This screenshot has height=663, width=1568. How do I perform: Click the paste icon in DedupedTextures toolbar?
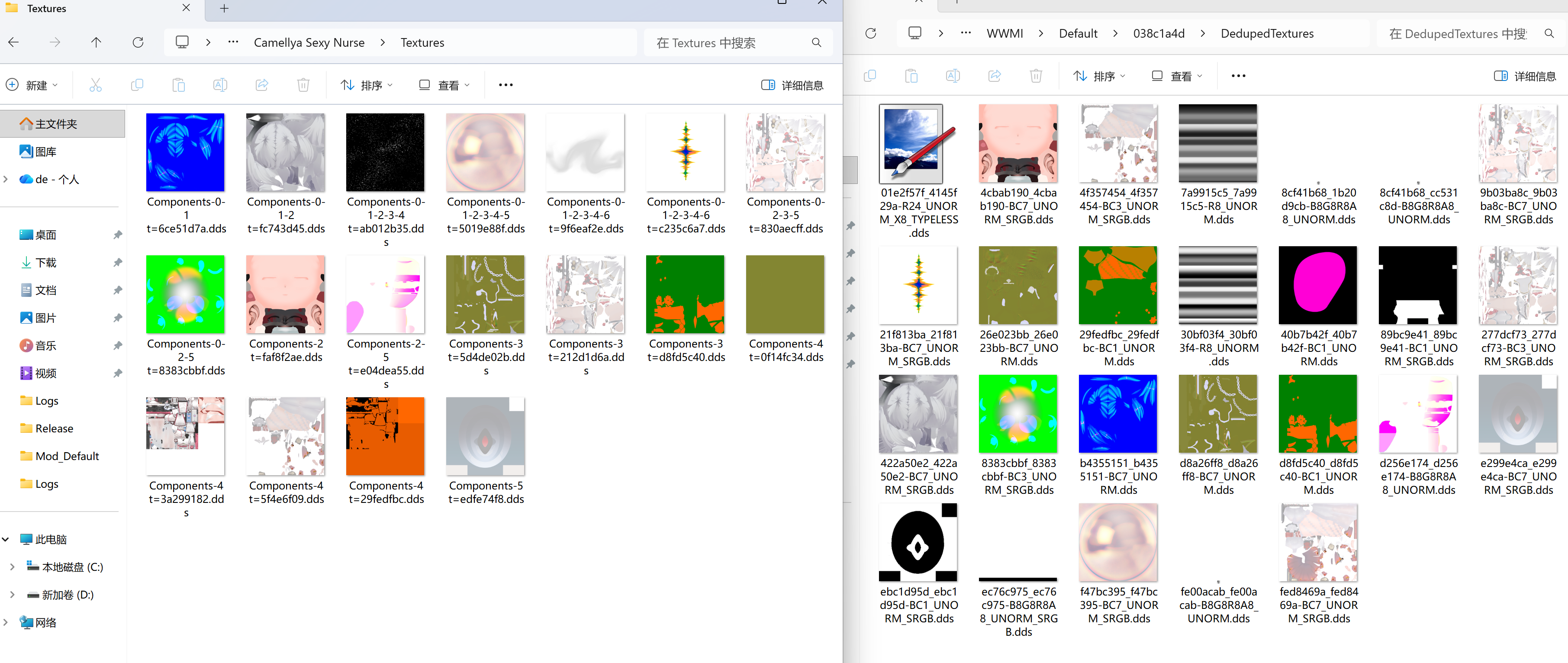point(911,76)
